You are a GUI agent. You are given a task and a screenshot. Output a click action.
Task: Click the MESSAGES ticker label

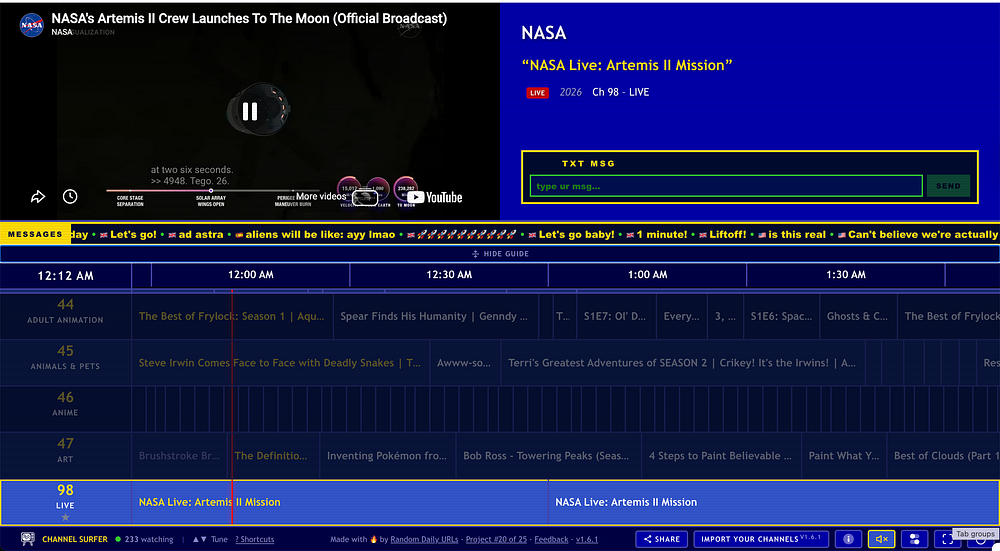coord(35,235)
